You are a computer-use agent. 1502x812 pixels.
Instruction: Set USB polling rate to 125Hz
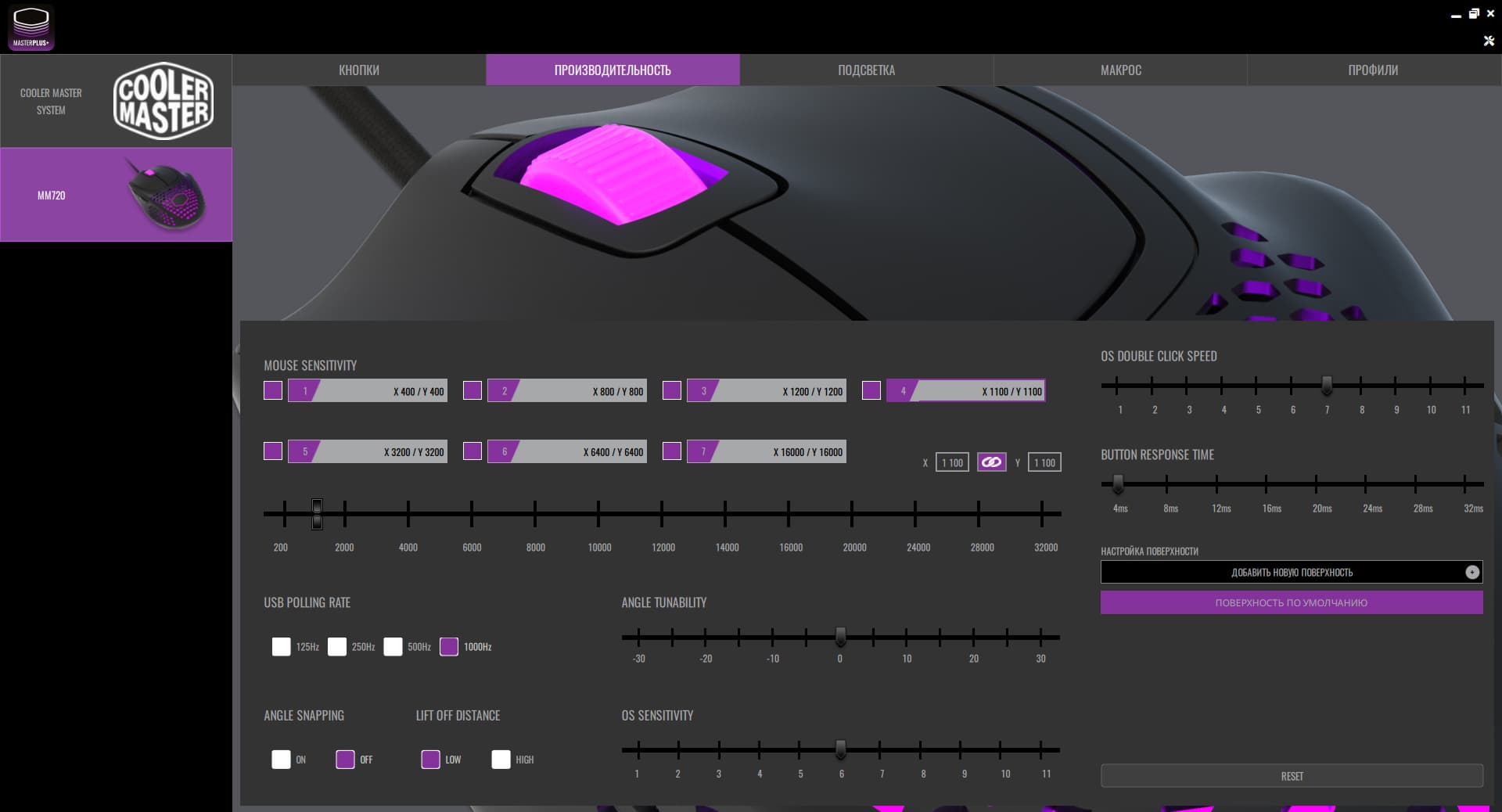tap(281, 647)
